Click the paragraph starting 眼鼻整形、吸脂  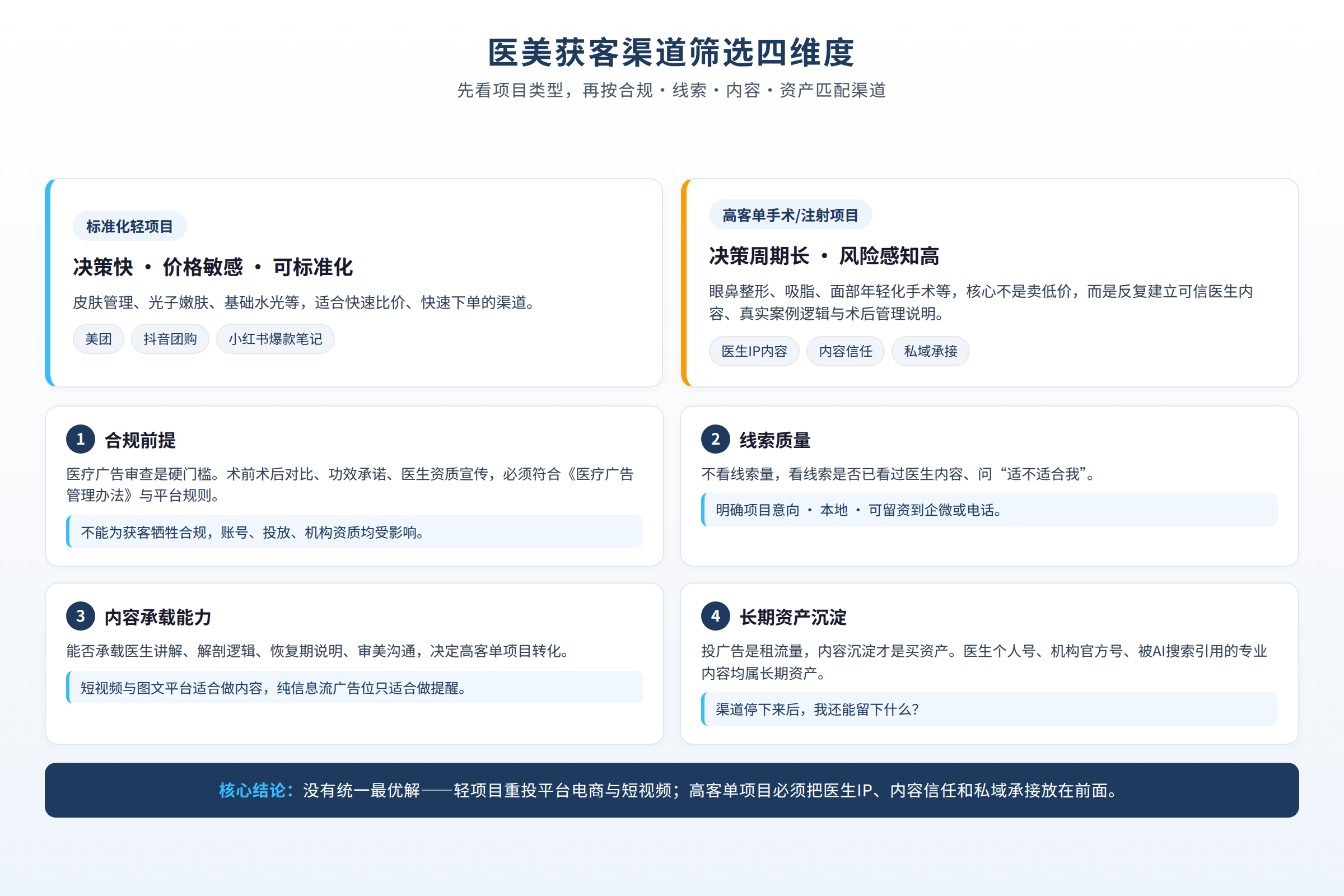981,302
